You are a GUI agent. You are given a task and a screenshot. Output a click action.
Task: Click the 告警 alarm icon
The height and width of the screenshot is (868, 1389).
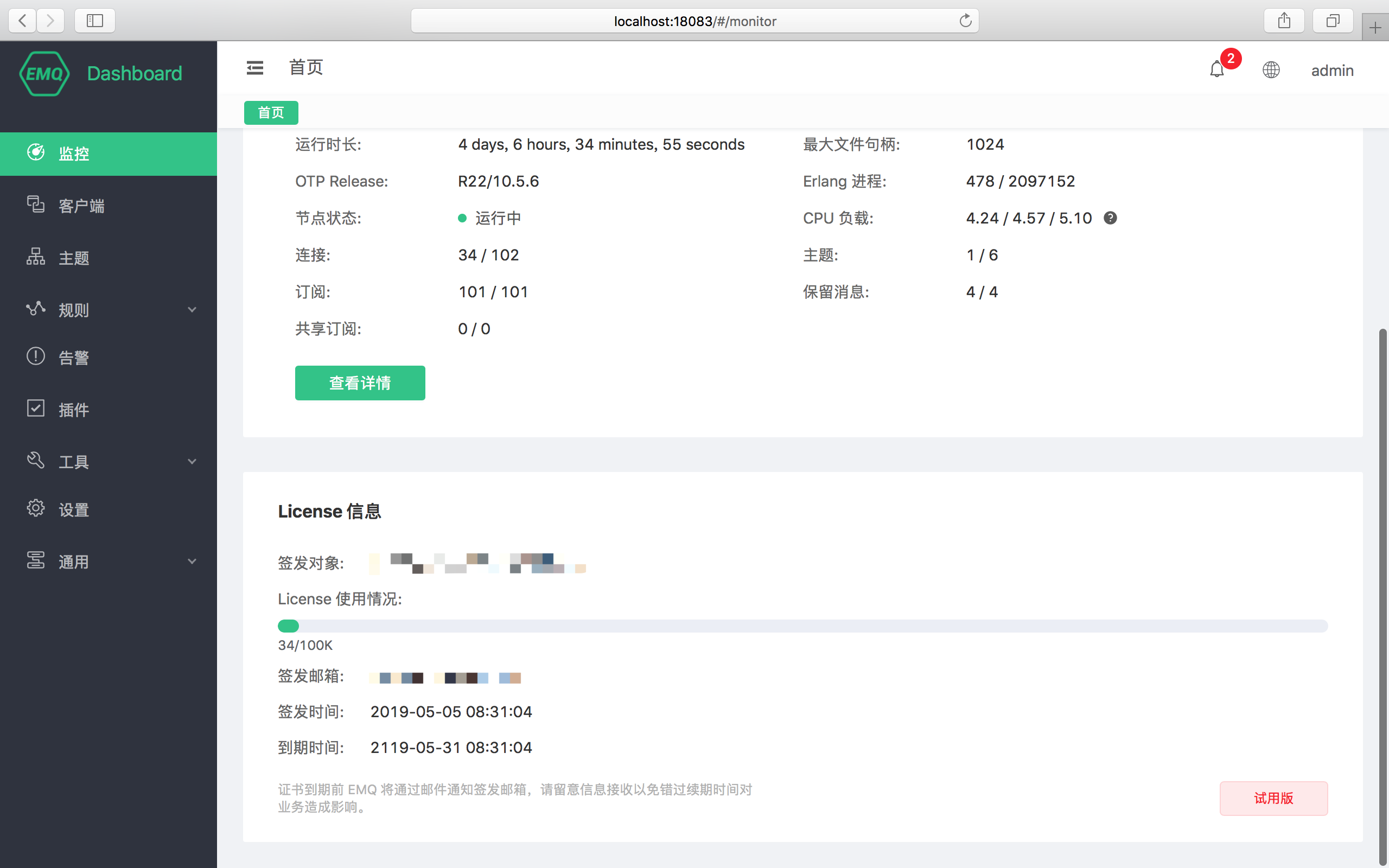35,356
